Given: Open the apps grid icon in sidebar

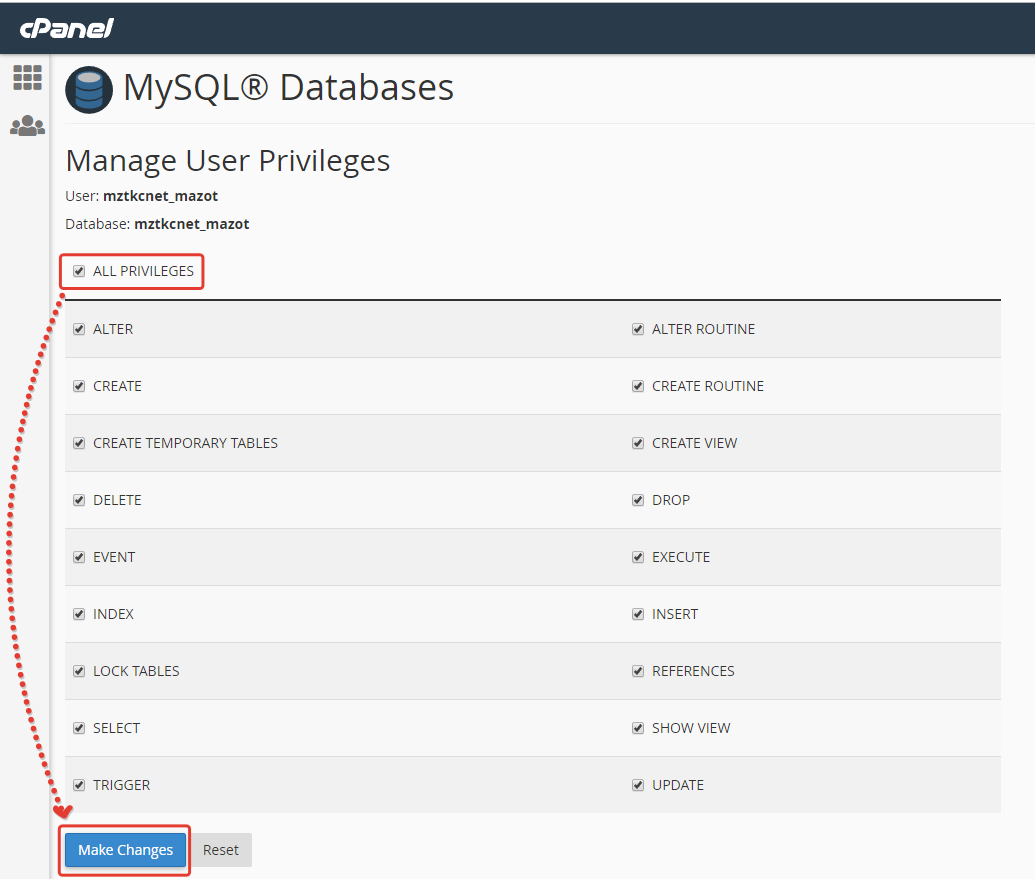Looking at the screenshot, I should click(x=27, y=78).
